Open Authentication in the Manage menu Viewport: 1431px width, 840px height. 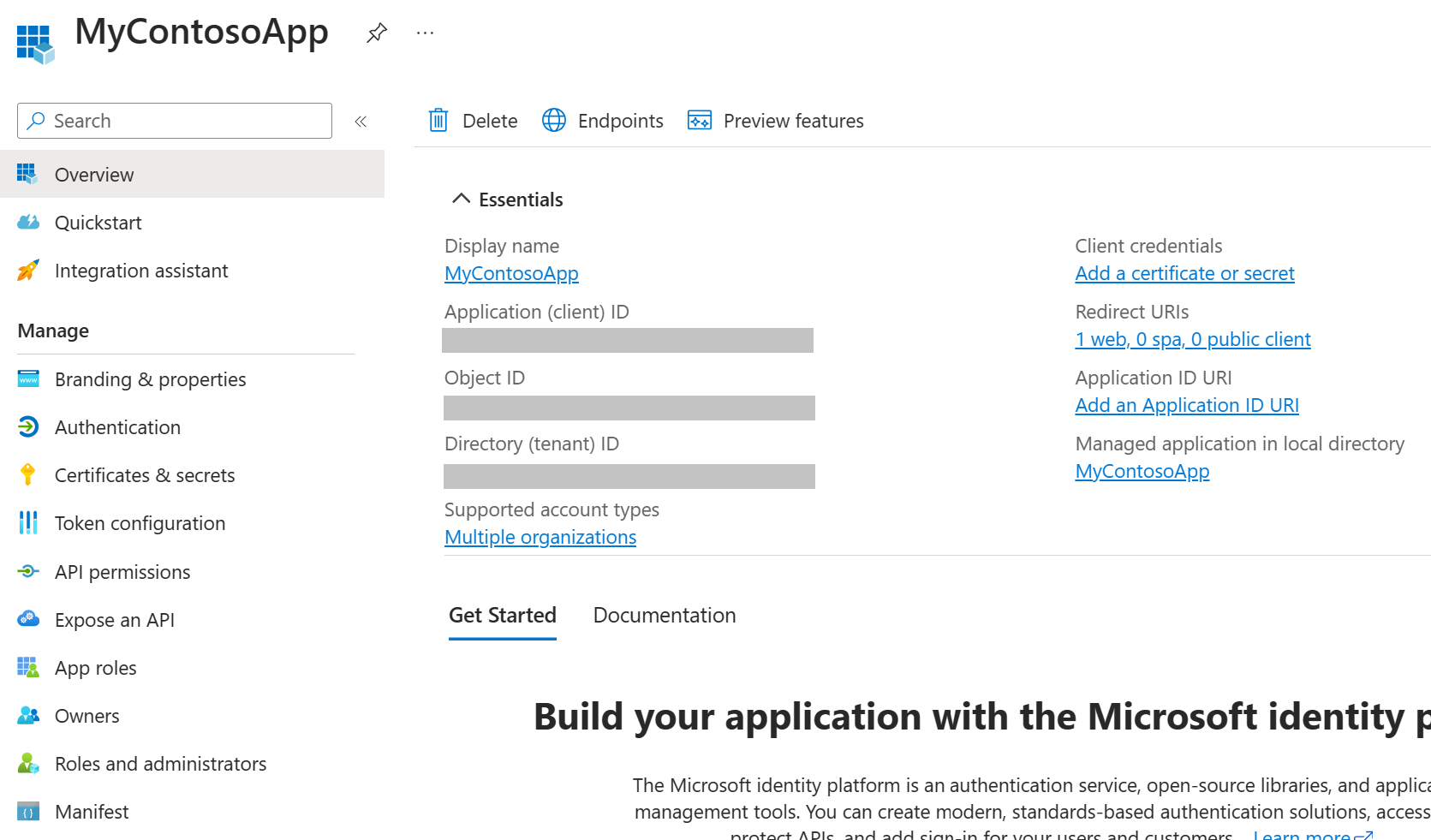[117, 427]
